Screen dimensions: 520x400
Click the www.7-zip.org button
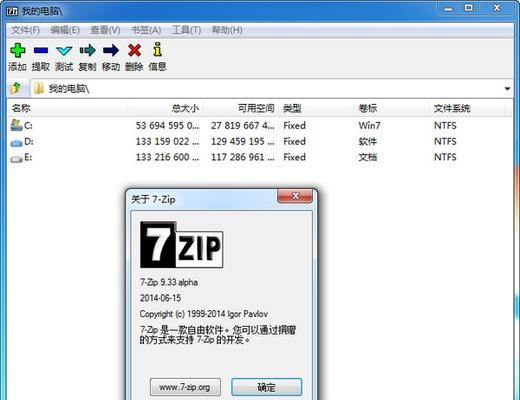(x=185, y=387)
